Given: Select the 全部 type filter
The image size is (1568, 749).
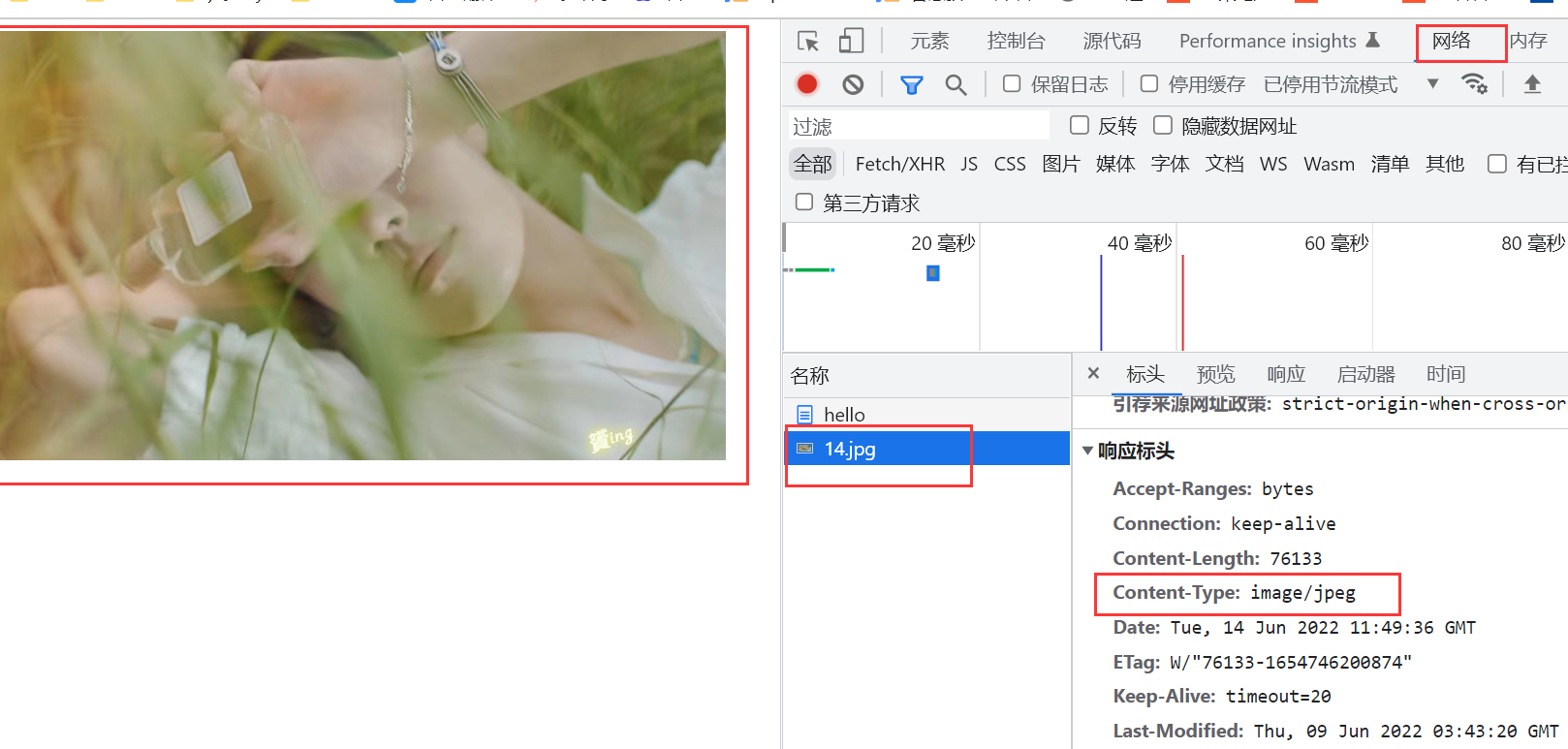Looking at the screenshot, I should pos(813,164).
